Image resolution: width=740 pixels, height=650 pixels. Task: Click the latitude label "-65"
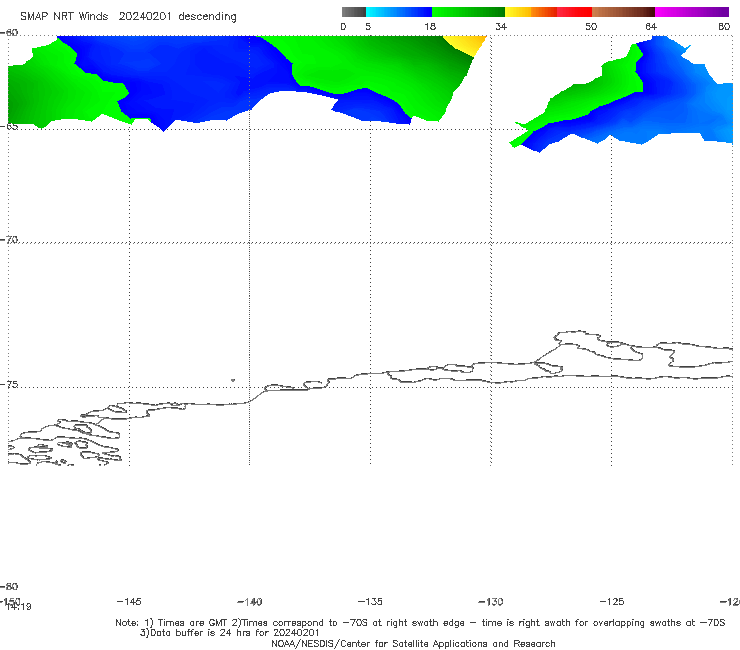(x=9, y=126)
